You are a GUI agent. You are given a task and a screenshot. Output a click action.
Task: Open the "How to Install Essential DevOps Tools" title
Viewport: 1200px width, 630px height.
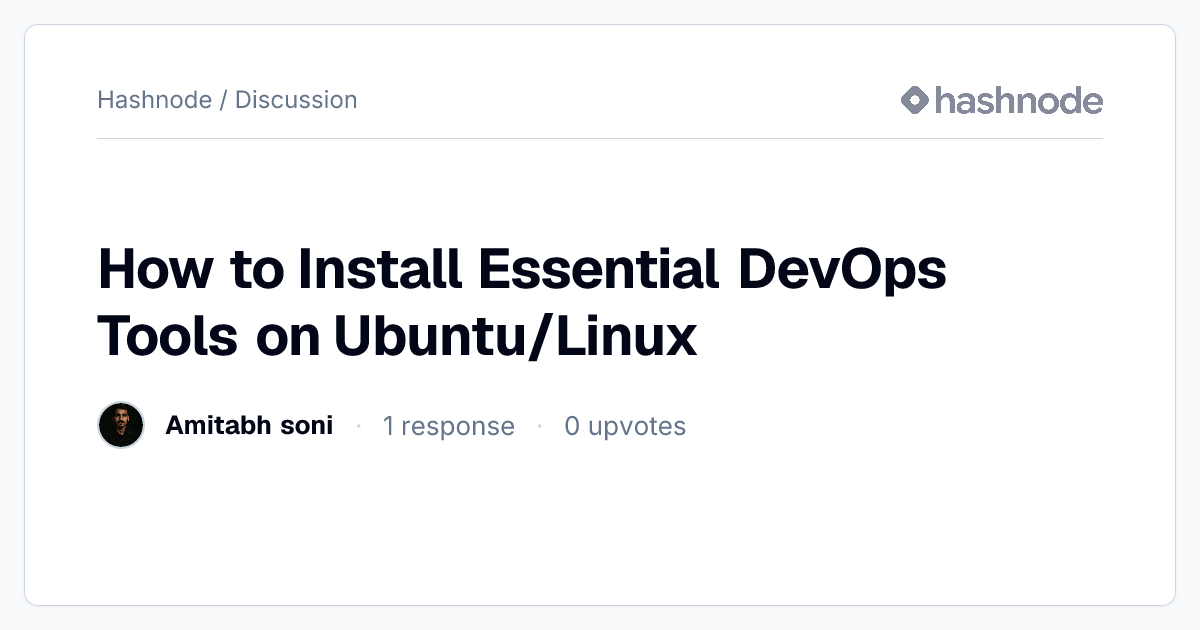(522, 304)
